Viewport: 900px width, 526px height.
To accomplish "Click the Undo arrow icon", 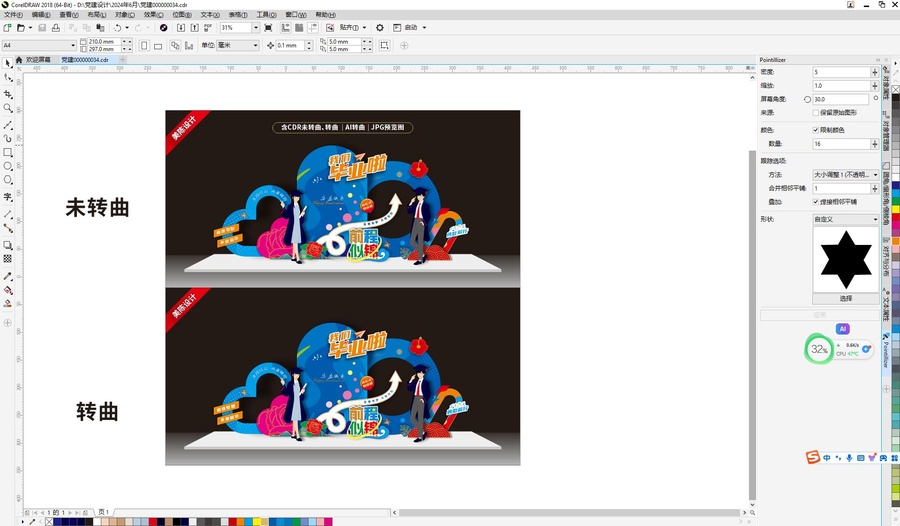I will coord(117,28).
